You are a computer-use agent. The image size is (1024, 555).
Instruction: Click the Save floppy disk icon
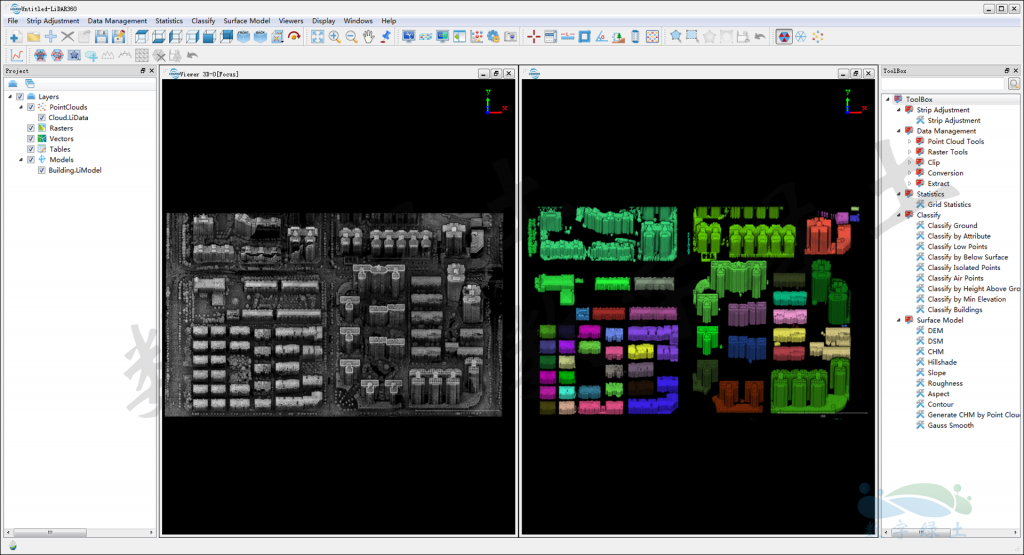[101, 37]
